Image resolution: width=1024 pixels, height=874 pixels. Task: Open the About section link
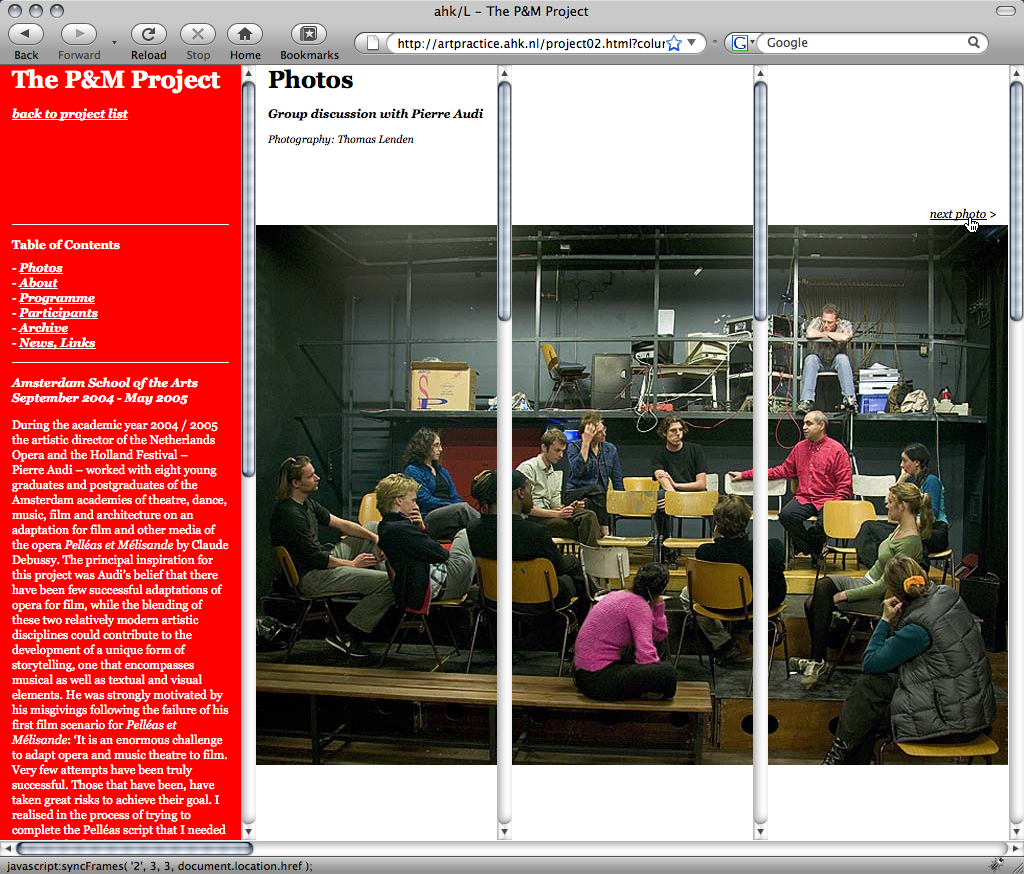(38, 283)
